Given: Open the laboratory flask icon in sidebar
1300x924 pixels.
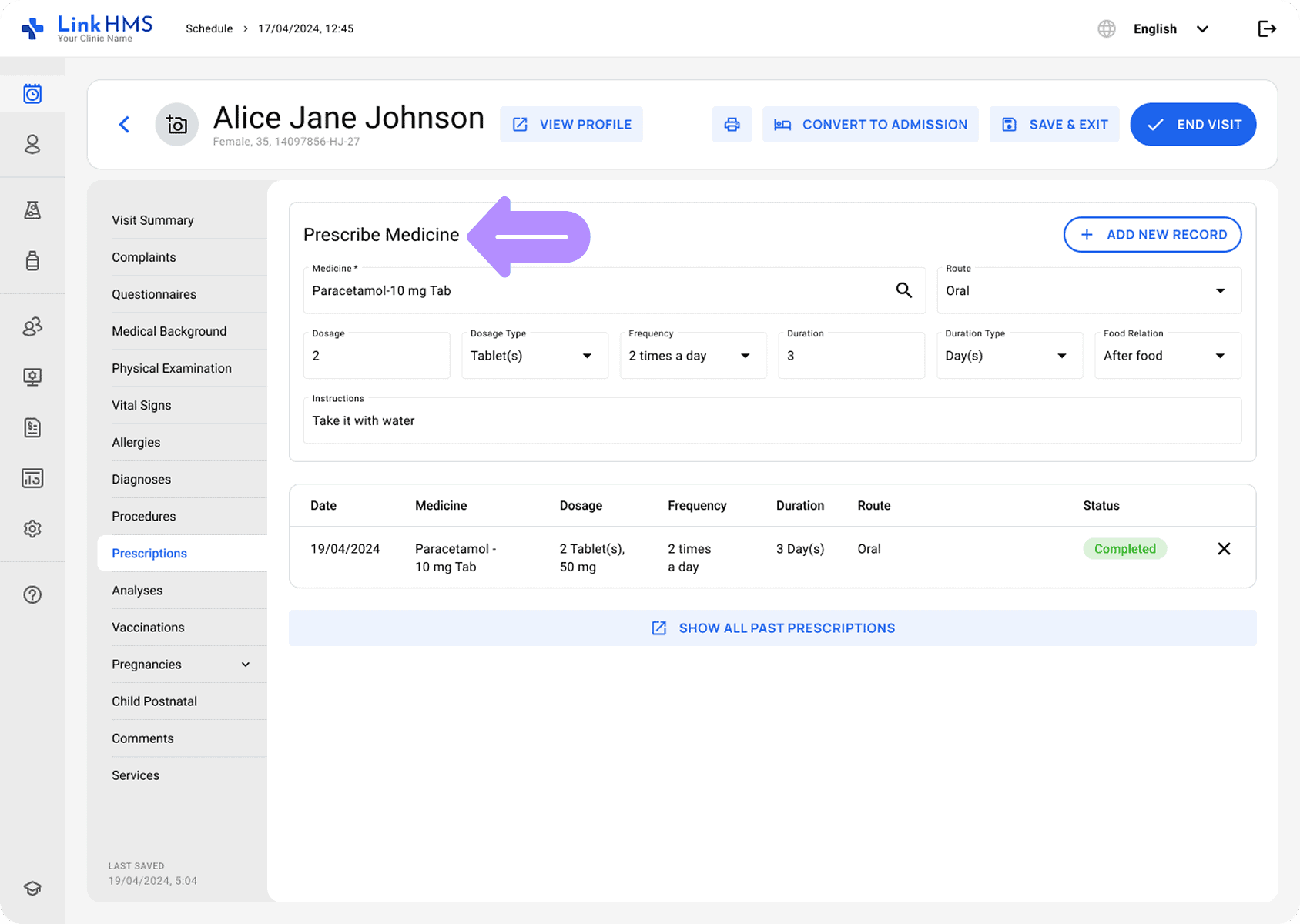Looking at the screenshot, I should 32,210.
